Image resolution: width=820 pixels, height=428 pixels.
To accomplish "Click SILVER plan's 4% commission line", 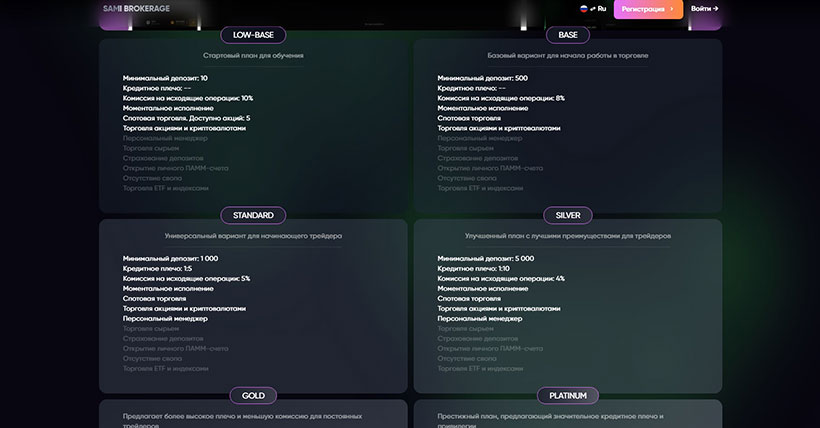I will pyautogui.click(x=501, y=278).
